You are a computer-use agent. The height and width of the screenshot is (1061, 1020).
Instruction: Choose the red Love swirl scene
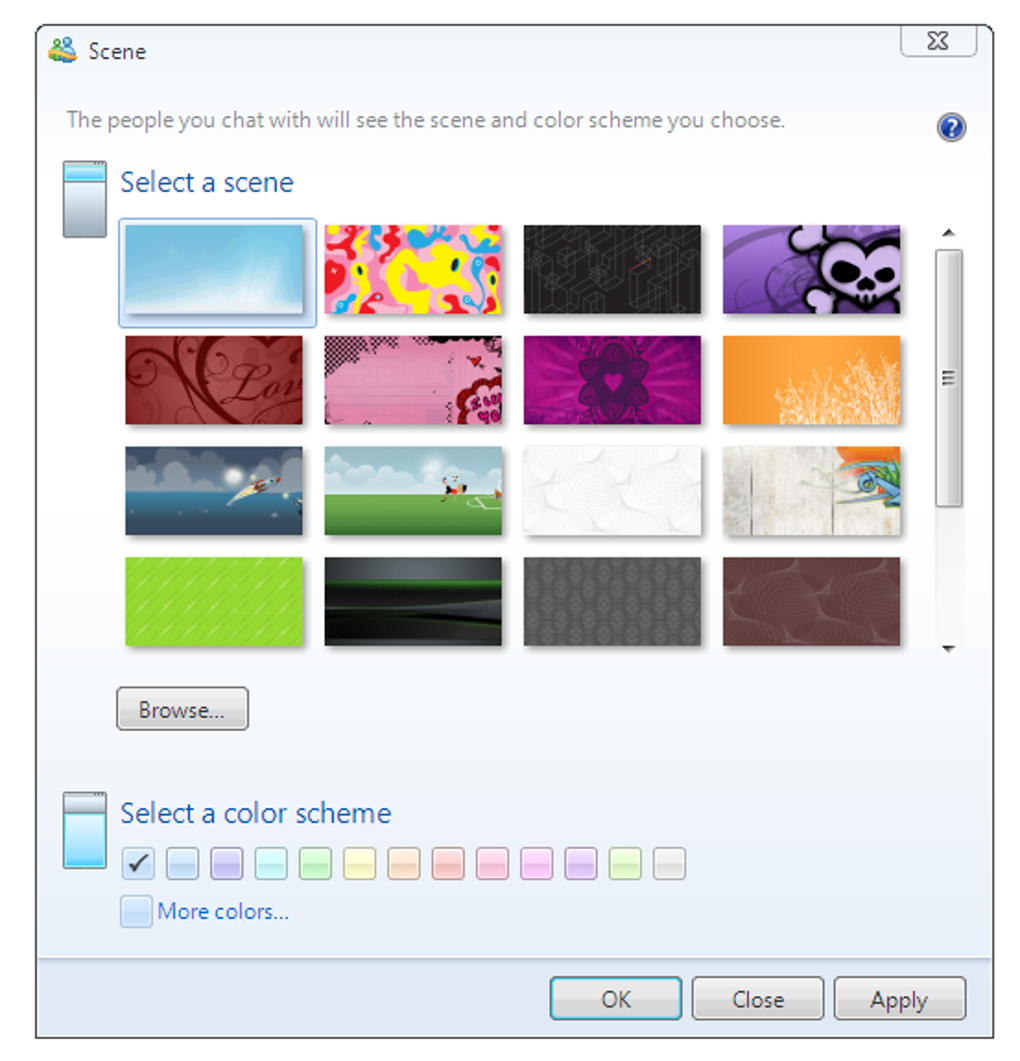[x=214, y=380]
